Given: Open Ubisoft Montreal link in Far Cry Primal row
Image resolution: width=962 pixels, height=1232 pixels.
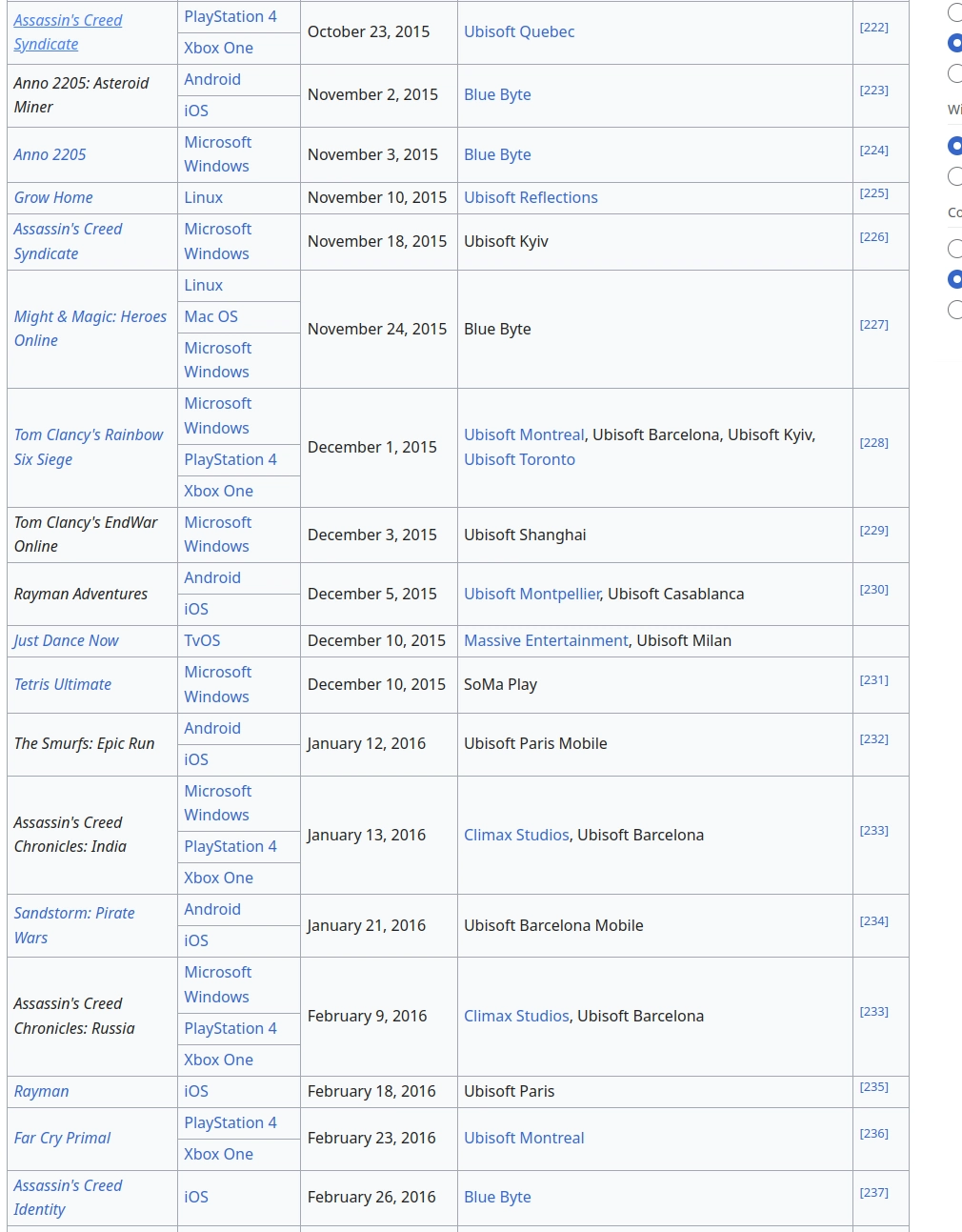Looking at the screenshot, I should coord(524,1138).
